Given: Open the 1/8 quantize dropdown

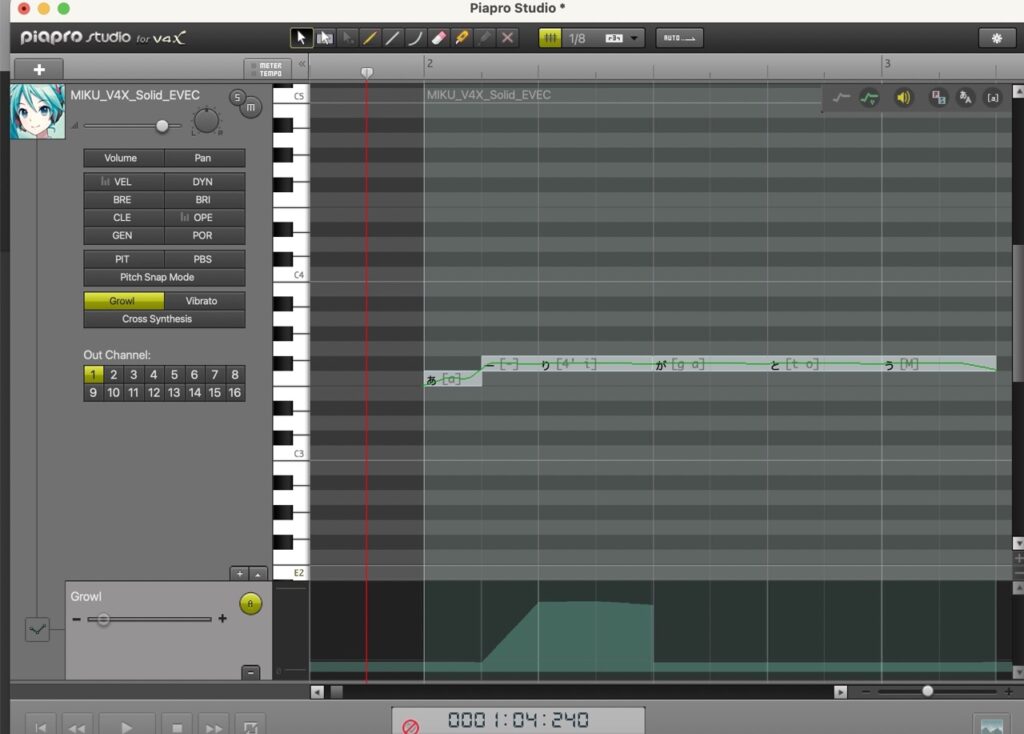Looking at the screenshot, I should [x=636, y=38].
